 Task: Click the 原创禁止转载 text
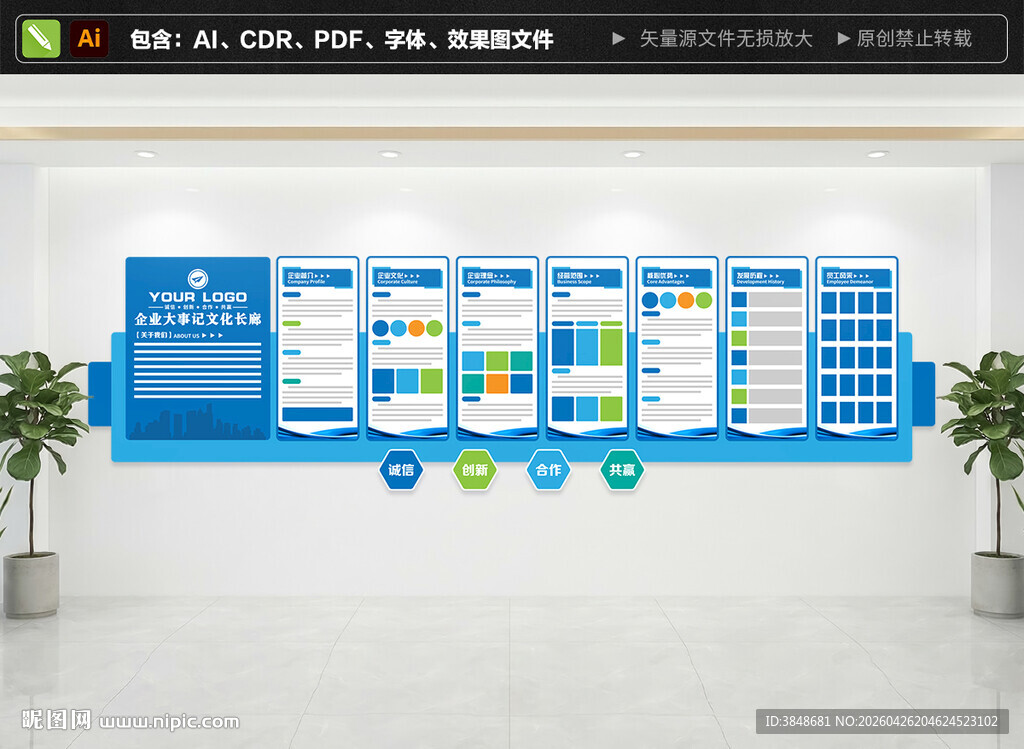914,39
